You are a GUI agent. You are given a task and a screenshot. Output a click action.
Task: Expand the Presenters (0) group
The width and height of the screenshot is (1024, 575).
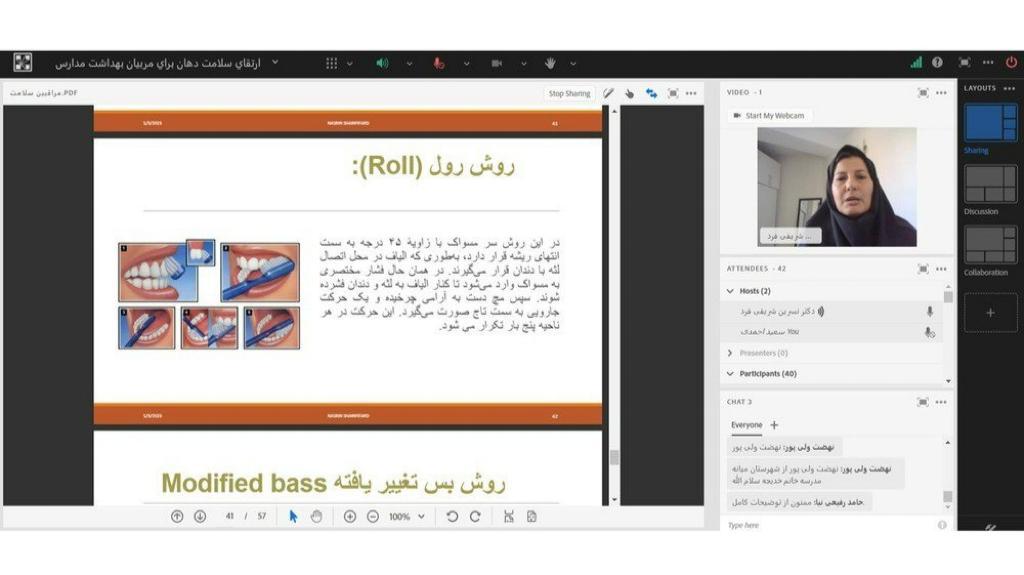[730, 353]
